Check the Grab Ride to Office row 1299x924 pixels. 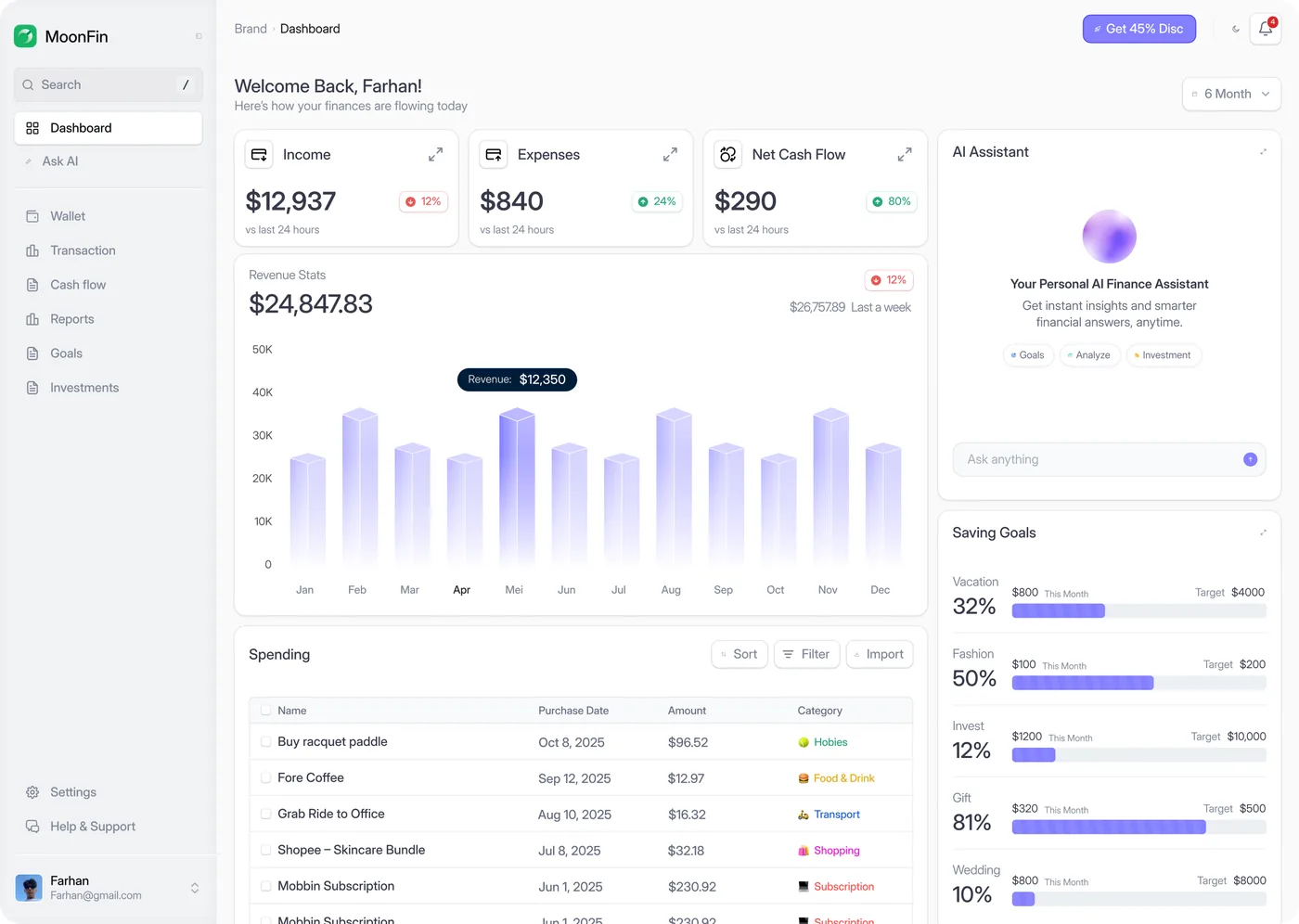(x=266, y=814)
